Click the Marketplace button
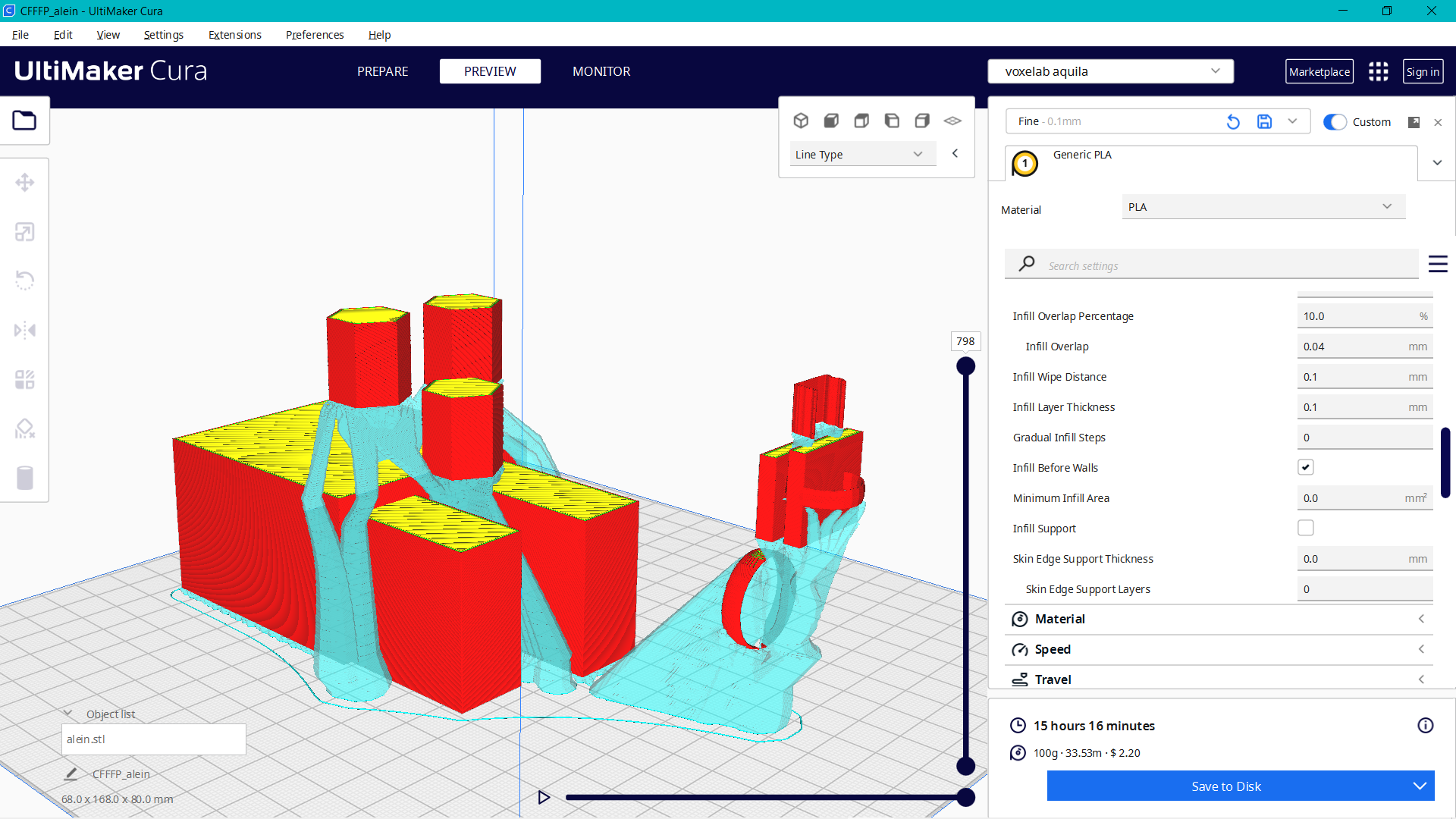1456x819 pixels. (x=1319, y=72)
